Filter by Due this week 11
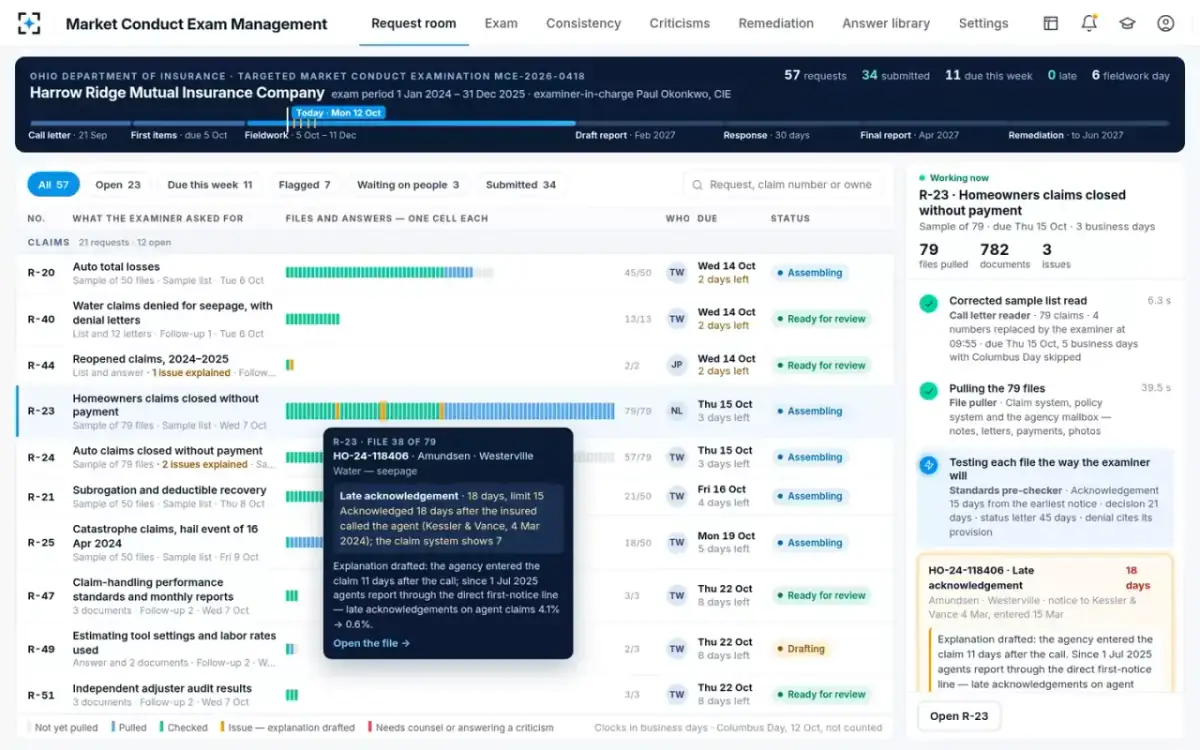This screenshot has height=750, width=1200. [x=210, y=184]
